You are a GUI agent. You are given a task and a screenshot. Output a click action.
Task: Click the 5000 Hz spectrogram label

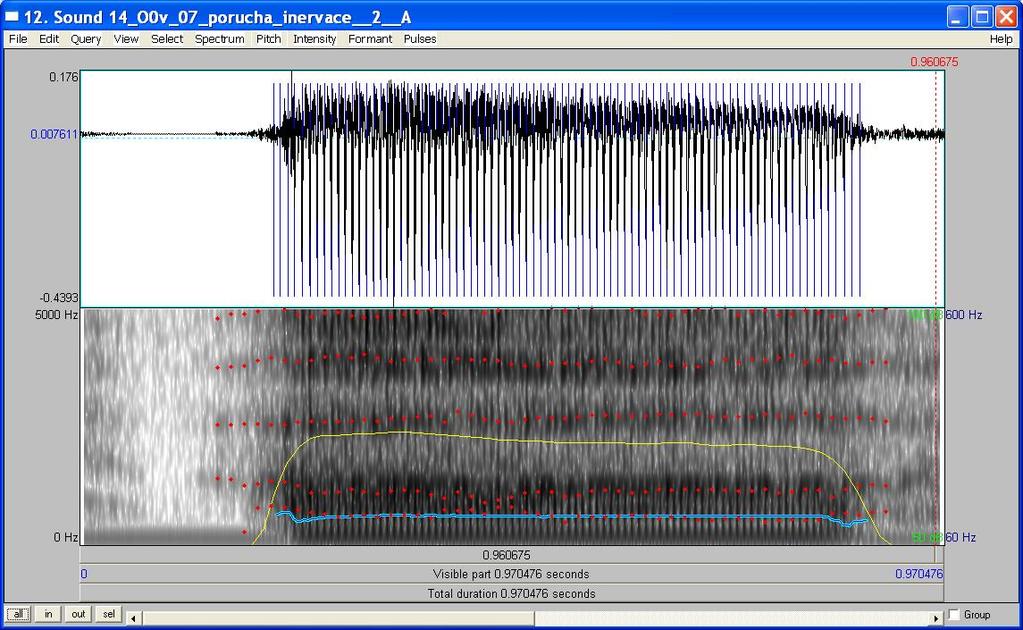pyautogui.click(x=56, y=315)
